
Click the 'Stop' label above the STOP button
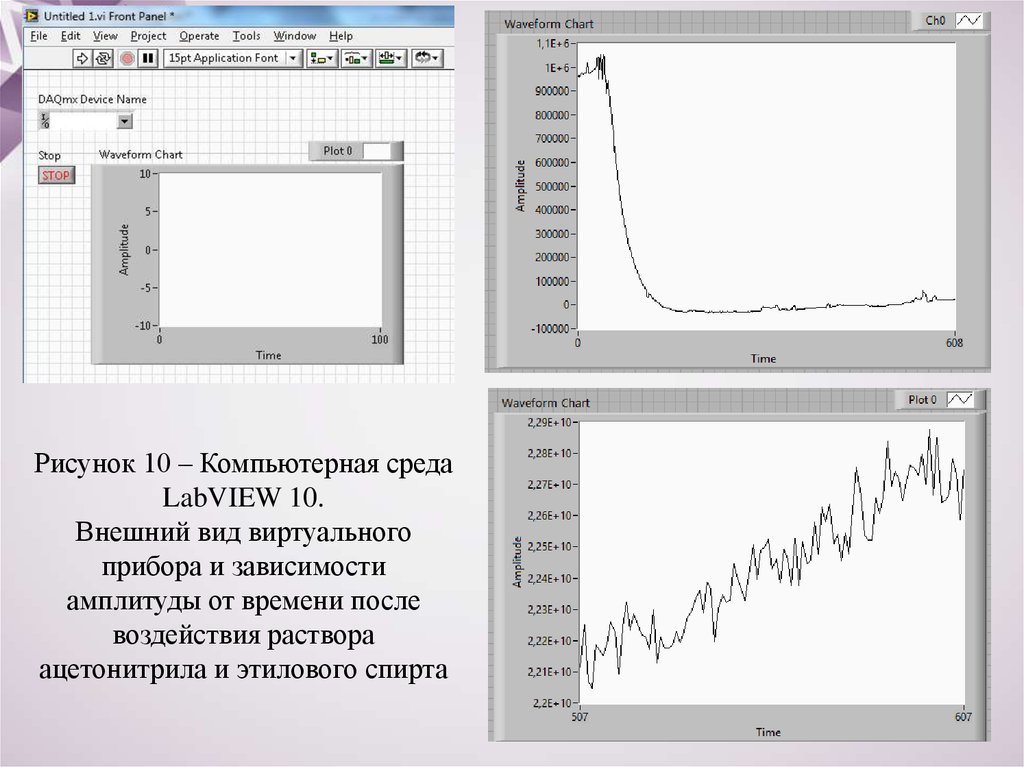point(49,155)
